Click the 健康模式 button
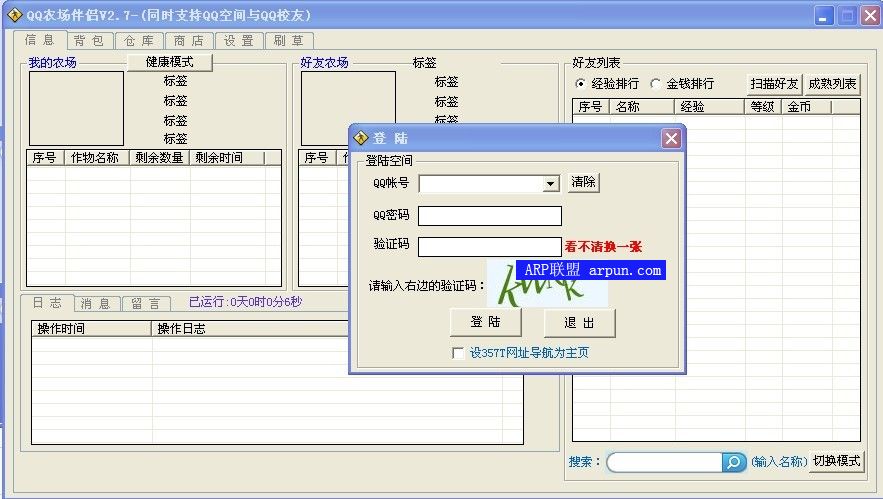Screen dimensions: 883x499 pos(170,62)
